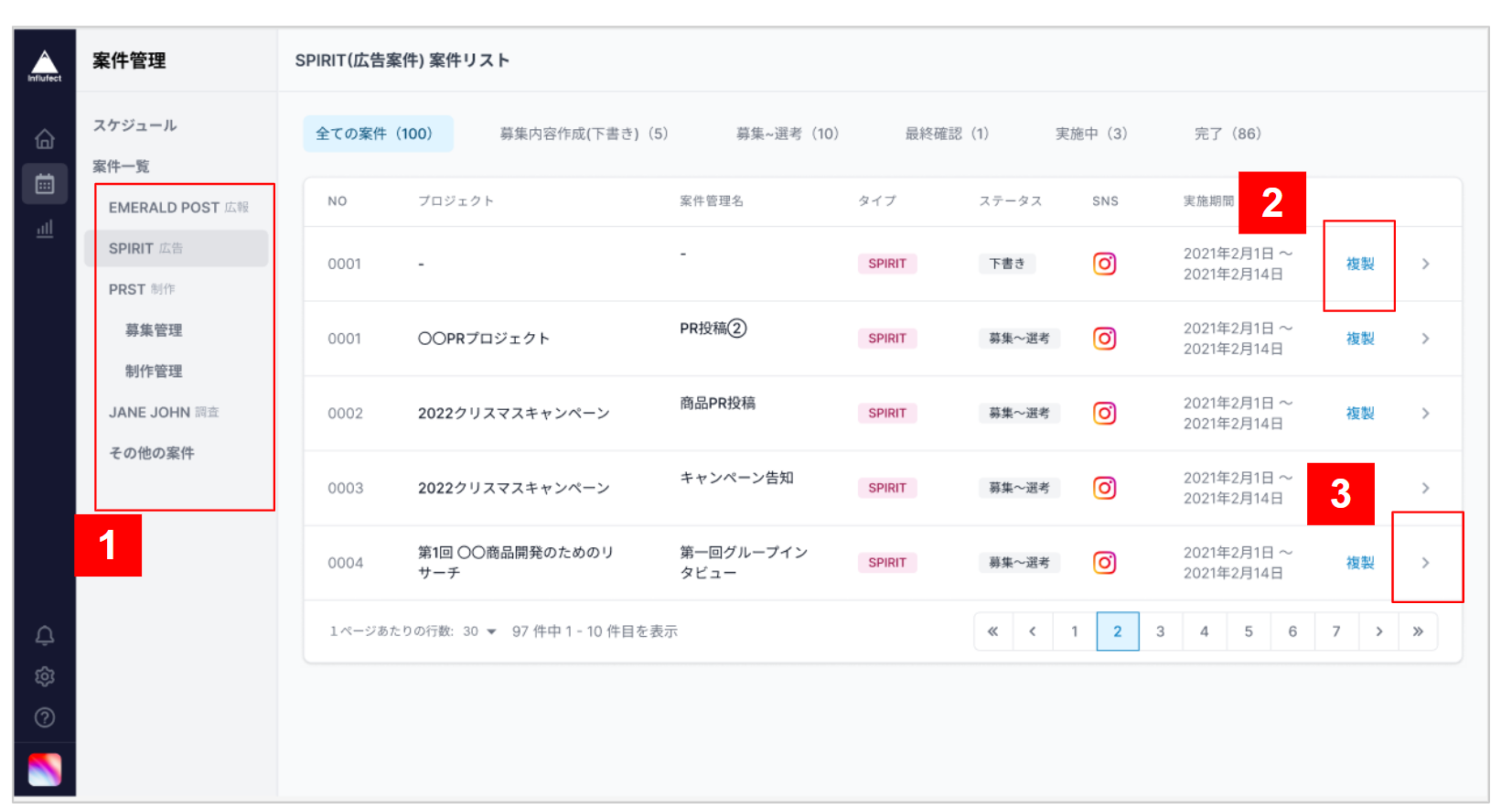Image resolution: width=1512 pixels, height=809 pixels.
Task: Open スケジュール in the side menu
Action: pos(135,125)
